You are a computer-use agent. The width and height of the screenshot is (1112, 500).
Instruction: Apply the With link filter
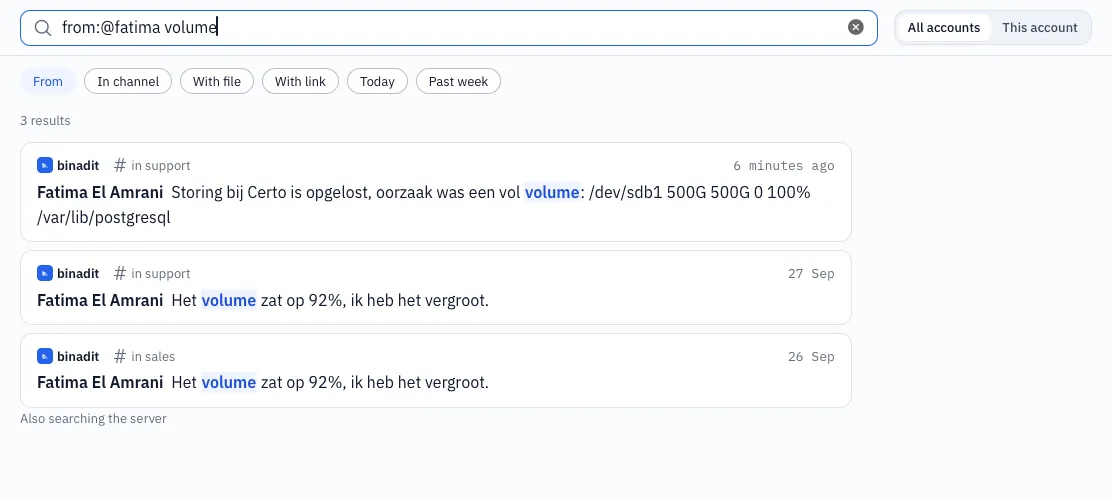point(300,82)
